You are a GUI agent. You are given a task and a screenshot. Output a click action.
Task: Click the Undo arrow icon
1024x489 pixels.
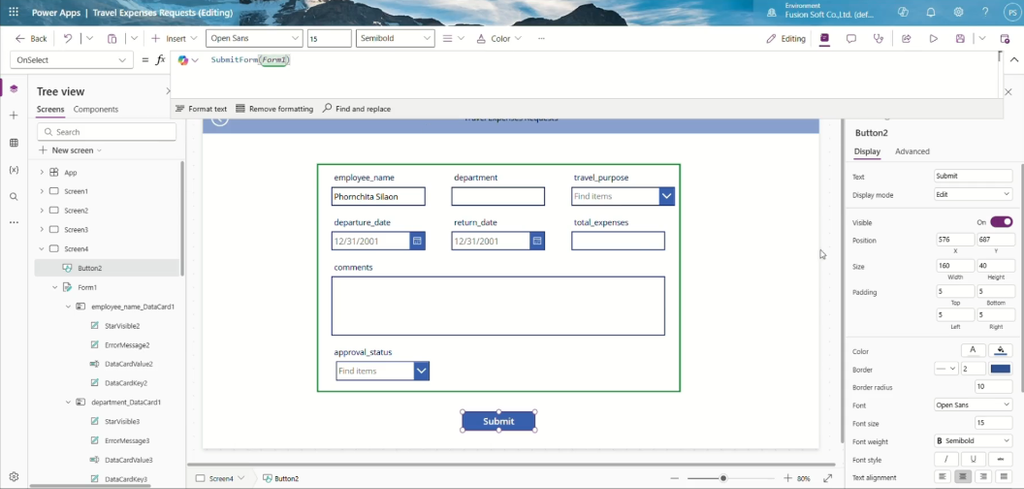pos(68,39)
